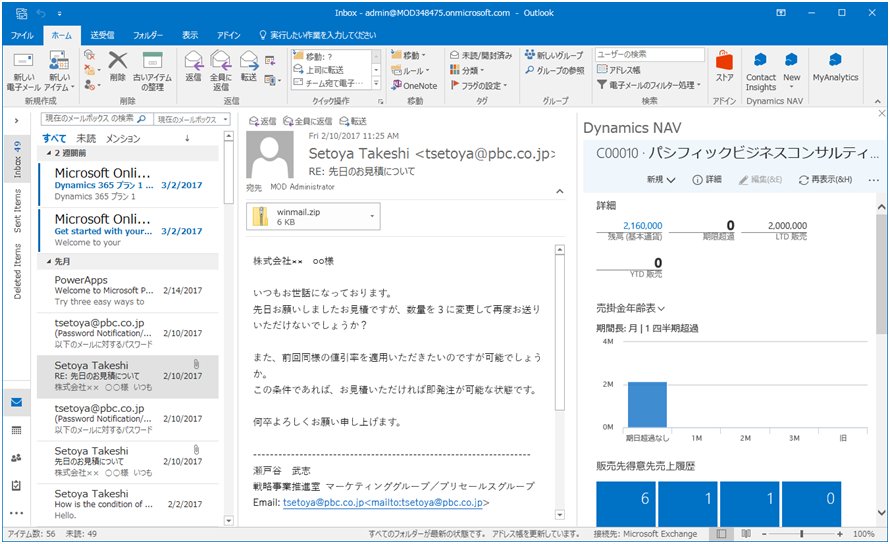The image size is (890, 544).
Task: Open the 分類 categorize dropdown
Action: point(467,70)
